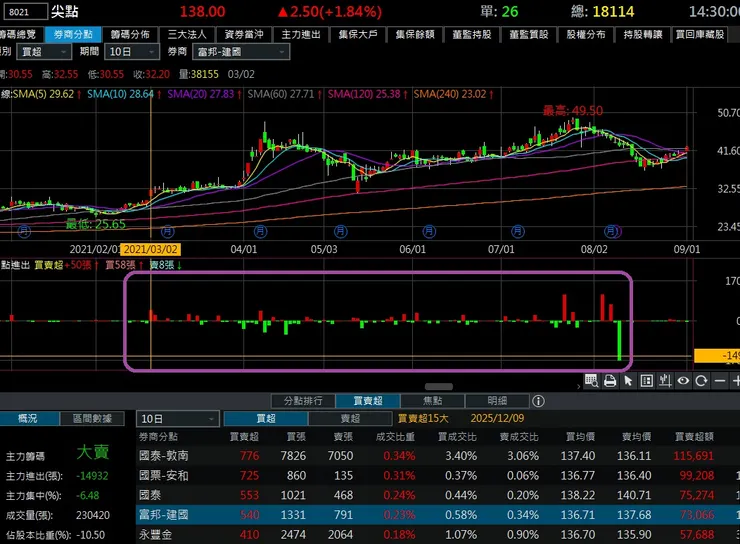The width and height of the screenshot is (740, 544).
Task: Click month marker near 2021/03/02
Action: pyautogui.click(x=168, y=231)
